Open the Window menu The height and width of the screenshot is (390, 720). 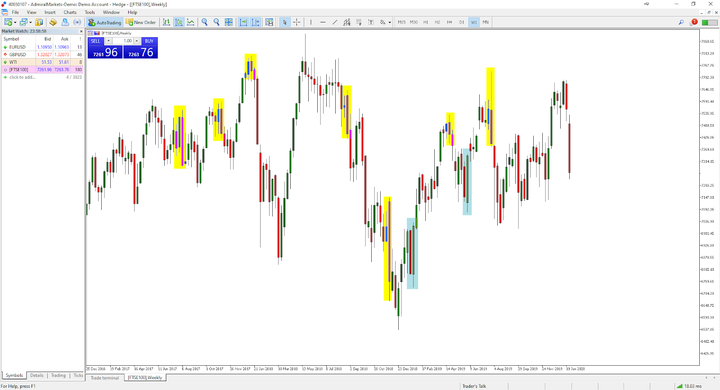111,12
